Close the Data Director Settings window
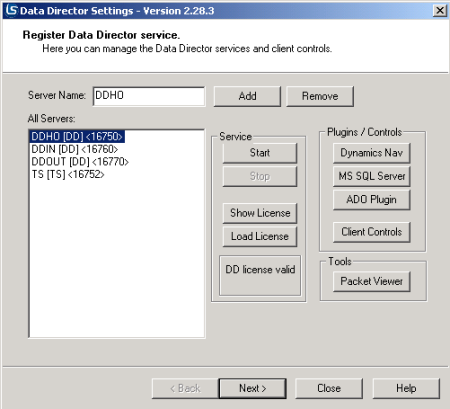Image resolution: width=450 pixels, height=409 pixels. (440, 11)
